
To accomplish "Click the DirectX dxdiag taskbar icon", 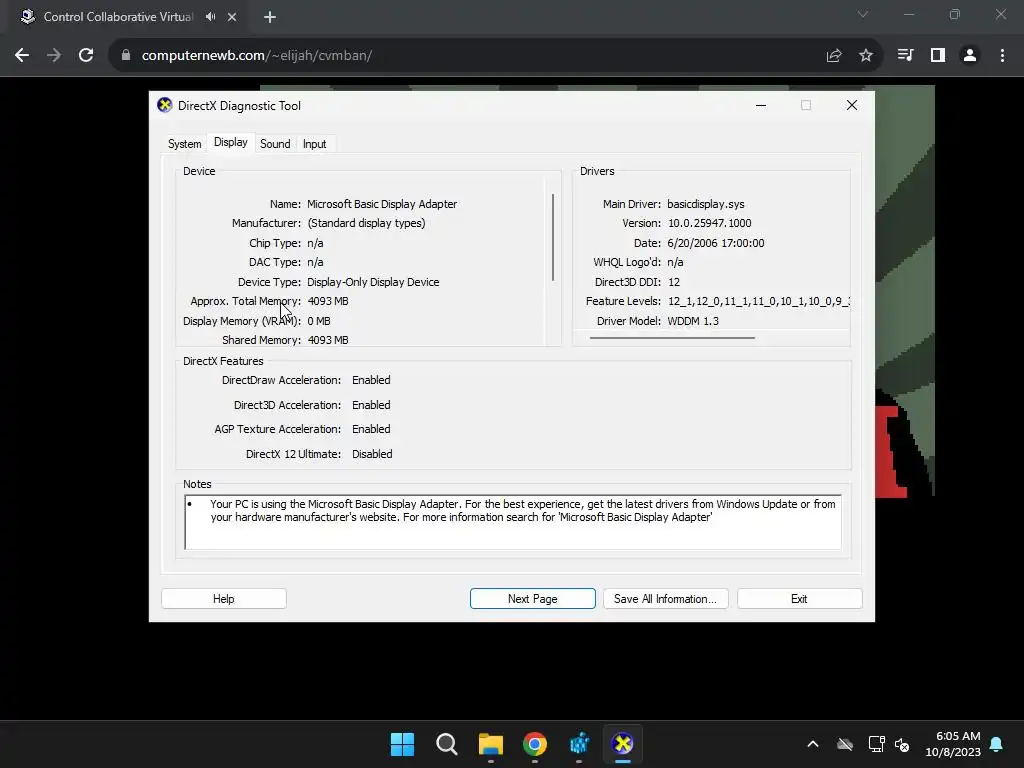I will click(622, 744).
